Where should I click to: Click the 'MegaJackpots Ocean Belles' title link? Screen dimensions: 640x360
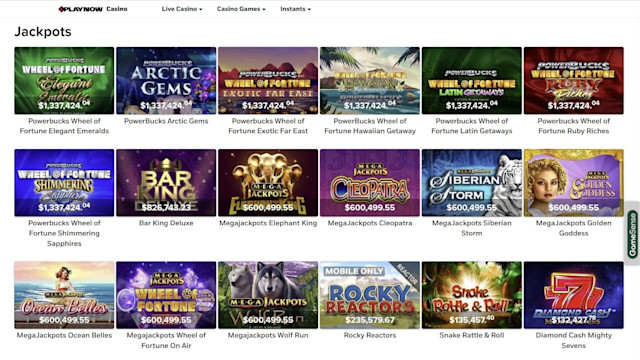pos(64,335)
